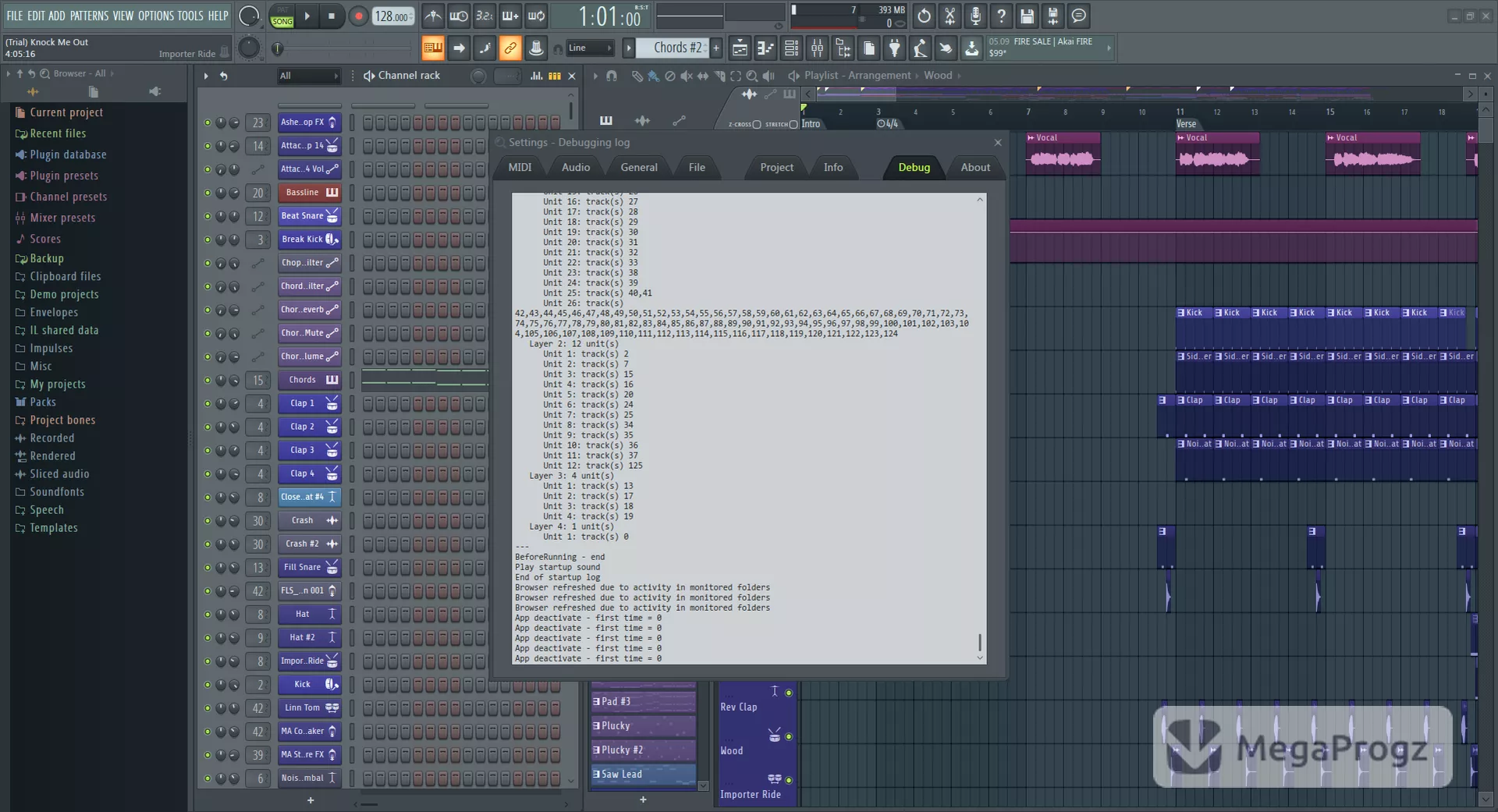Open the Mixer view icon
This screenshot has height=812, width=1498.
click(x=817, y=48)
